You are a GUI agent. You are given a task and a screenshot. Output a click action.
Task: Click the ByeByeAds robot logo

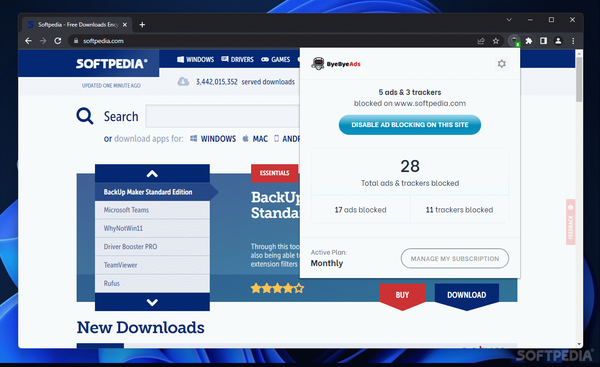click(318, 64)
